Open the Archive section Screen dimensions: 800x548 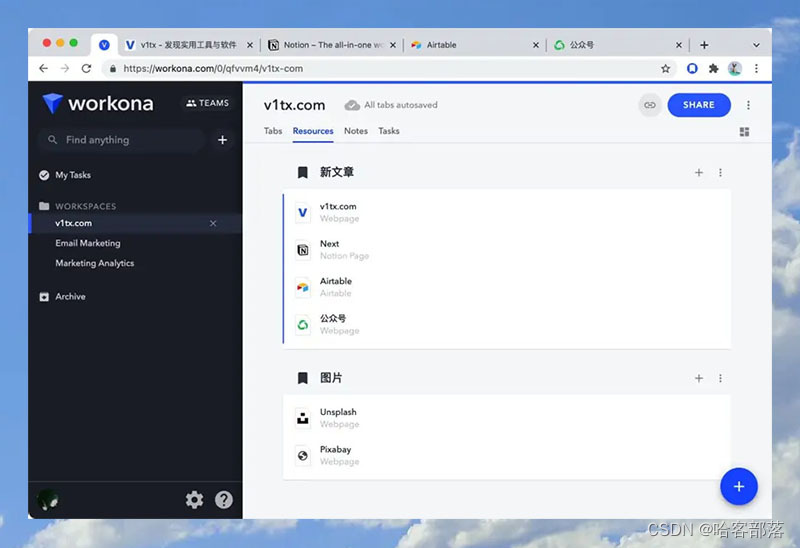70,296
